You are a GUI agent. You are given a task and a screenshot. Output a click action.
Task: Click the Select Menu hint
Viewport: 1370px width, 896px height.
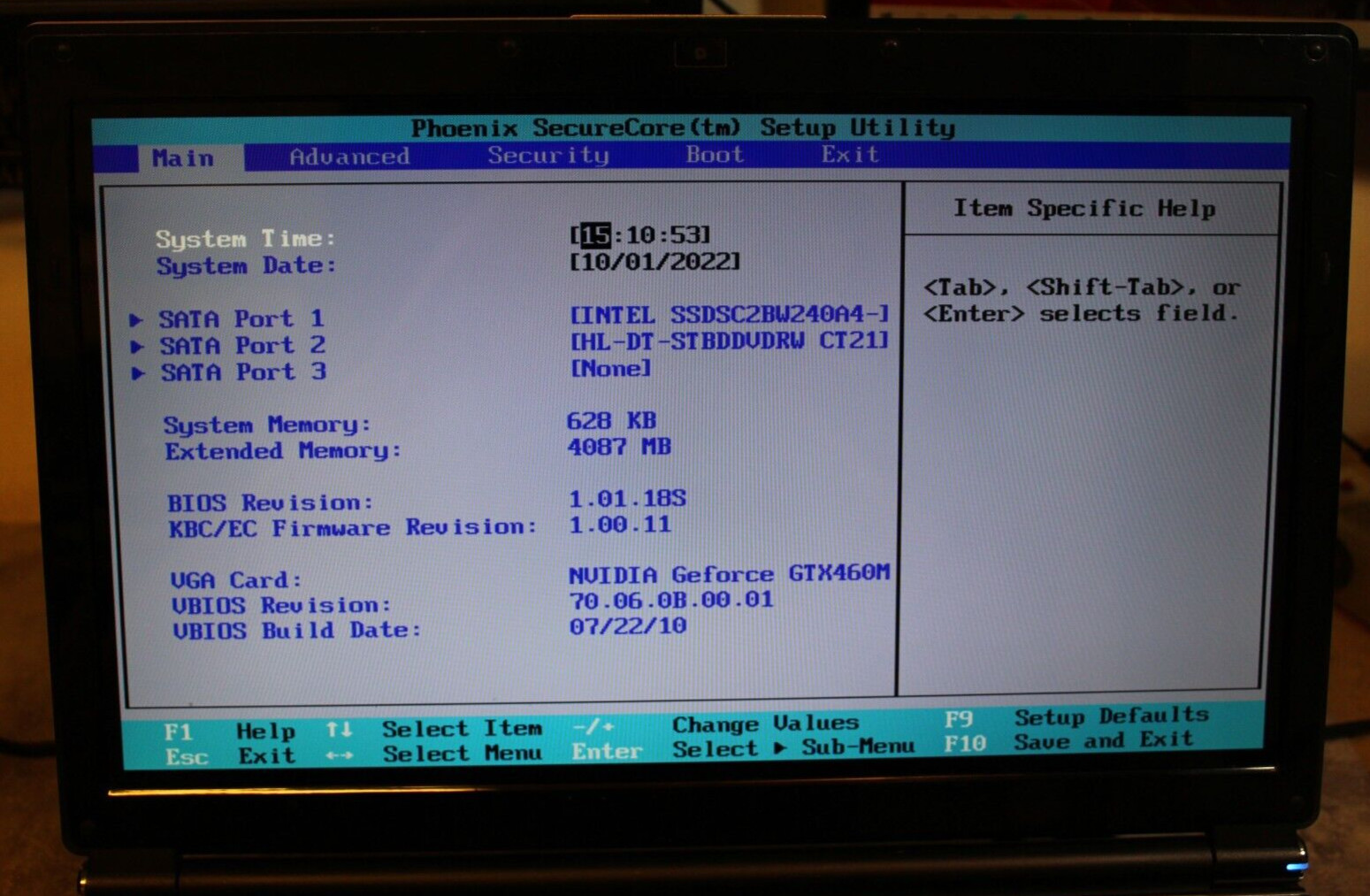[463, 754]
